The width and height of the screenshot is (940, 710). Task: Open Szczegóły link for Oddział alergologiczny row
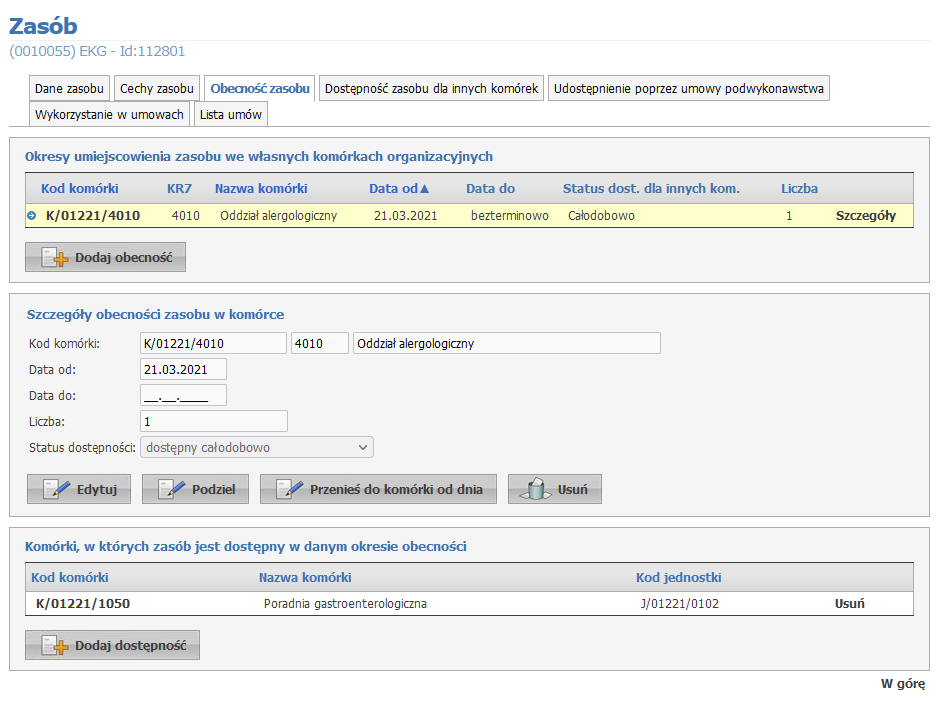865,215
